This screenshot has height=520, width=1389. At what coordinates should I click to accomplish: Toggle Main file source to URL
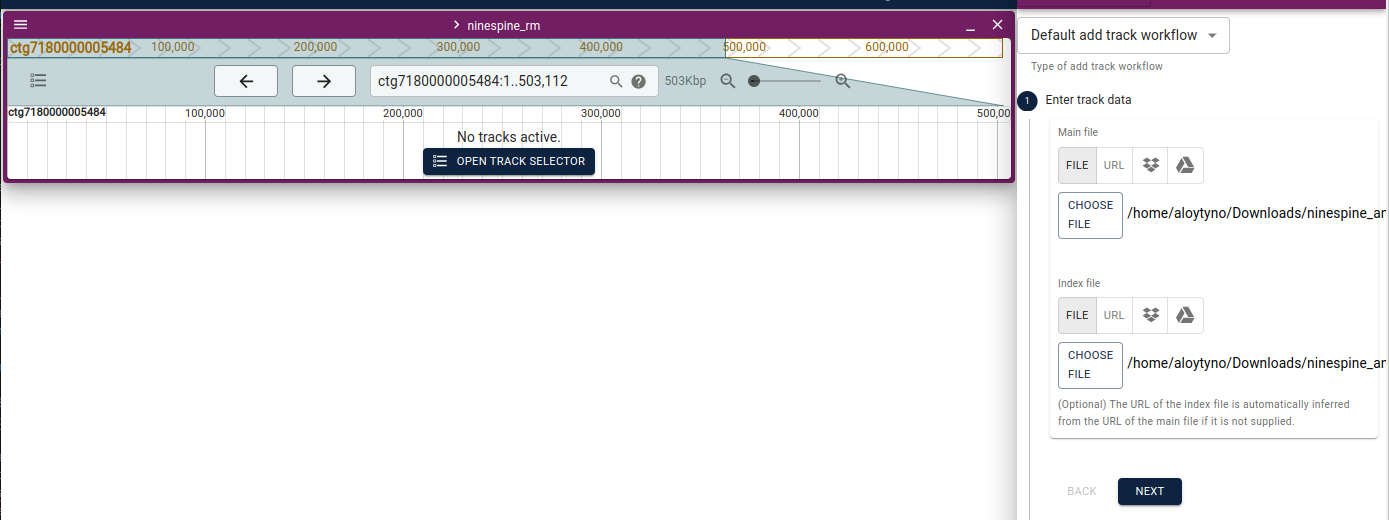(1114, 165)
